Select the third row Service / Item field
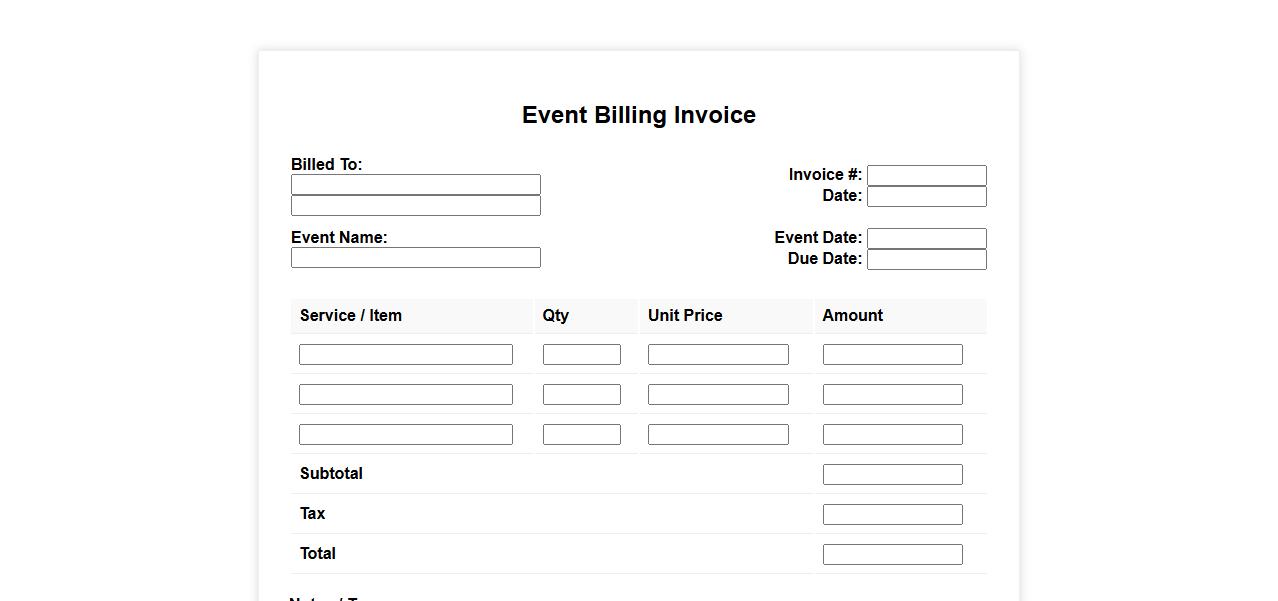The width and height of the screenshot is (1278, 601). coord(405,435)
